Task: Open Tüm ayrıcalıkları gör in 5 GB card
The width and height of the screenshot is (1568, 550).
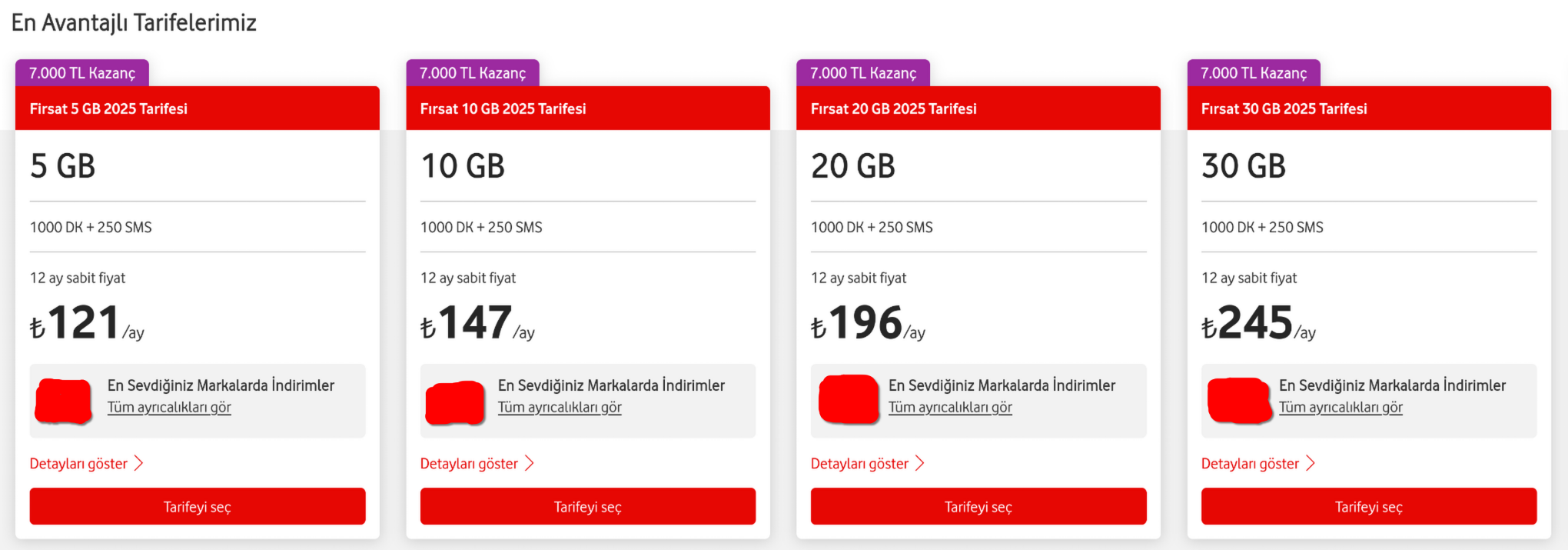Action: 169,407
